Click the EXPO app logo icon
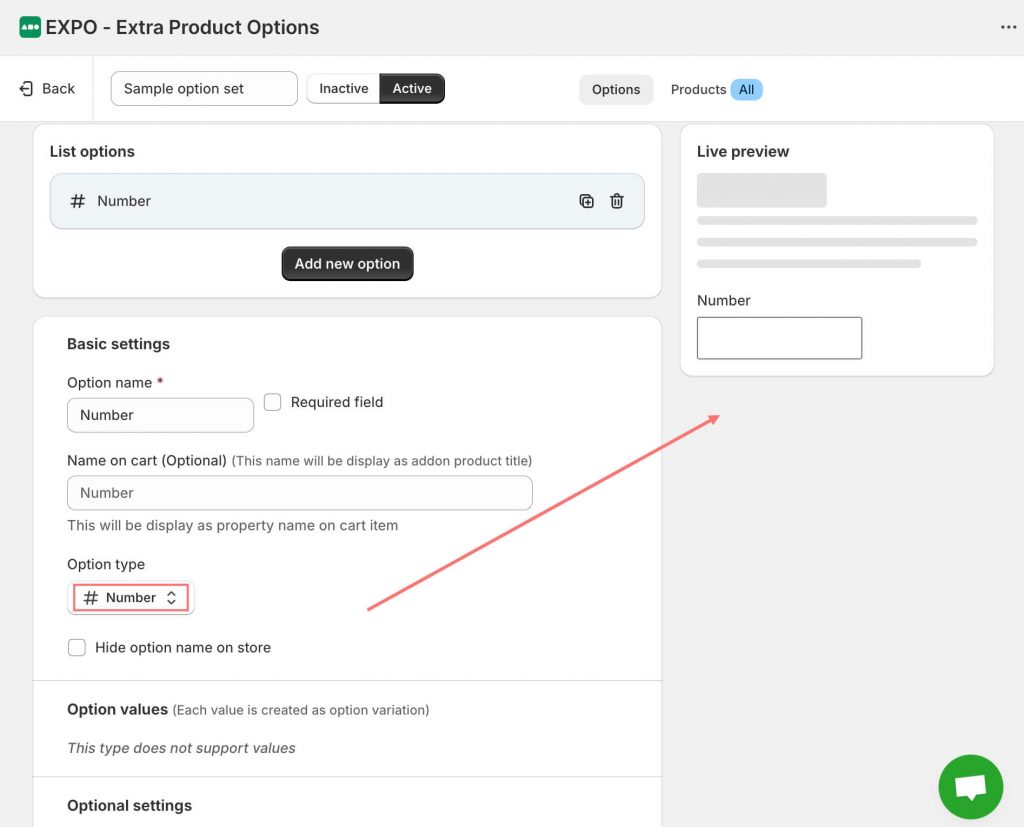The height and width of the screenshot is (827, 1024). coord(30,27)
